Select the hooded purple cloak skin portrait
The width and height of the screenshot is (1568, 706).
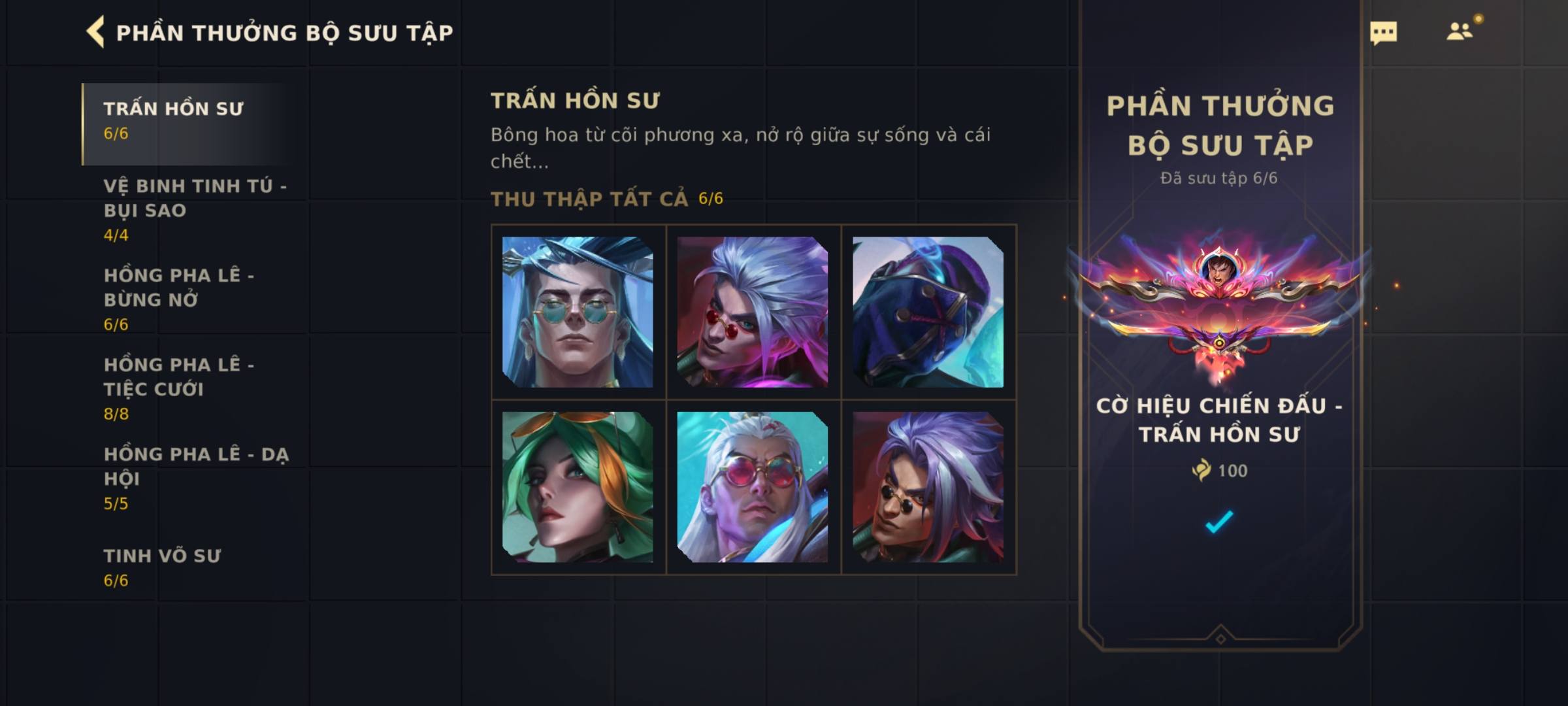pyautogui.click(x=928, y=312)
